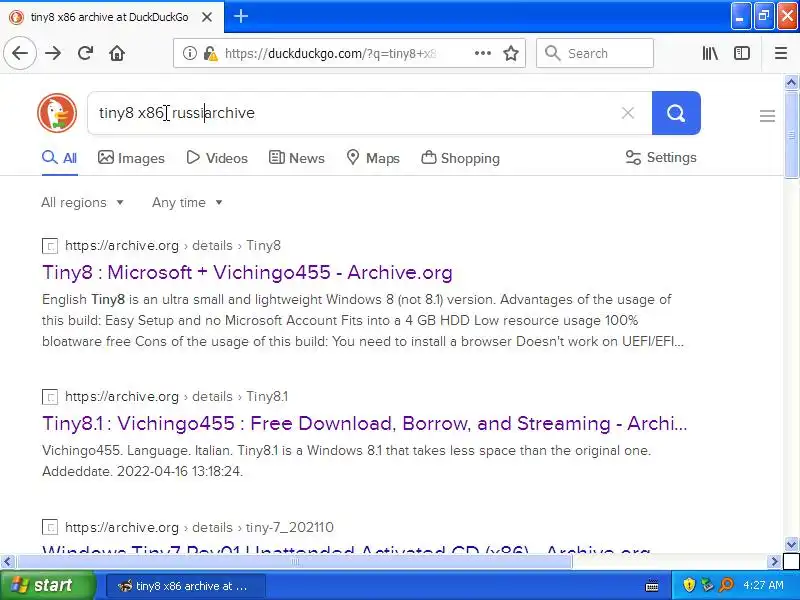Click the padlock warning icon in address bar
The image size is (800, 600).
210,53
